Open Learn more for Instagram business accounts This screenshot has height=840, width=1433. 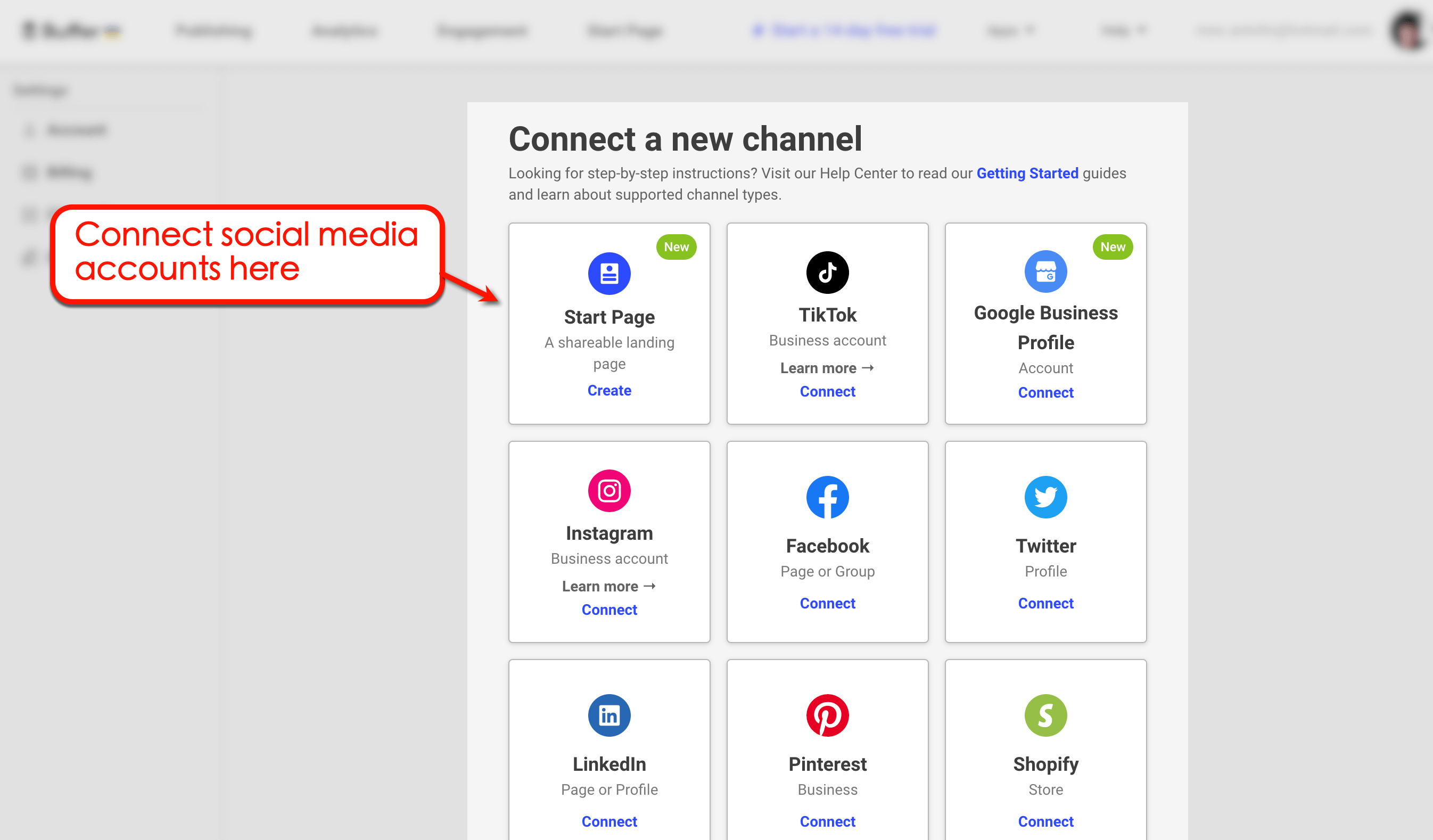(609, 586)
